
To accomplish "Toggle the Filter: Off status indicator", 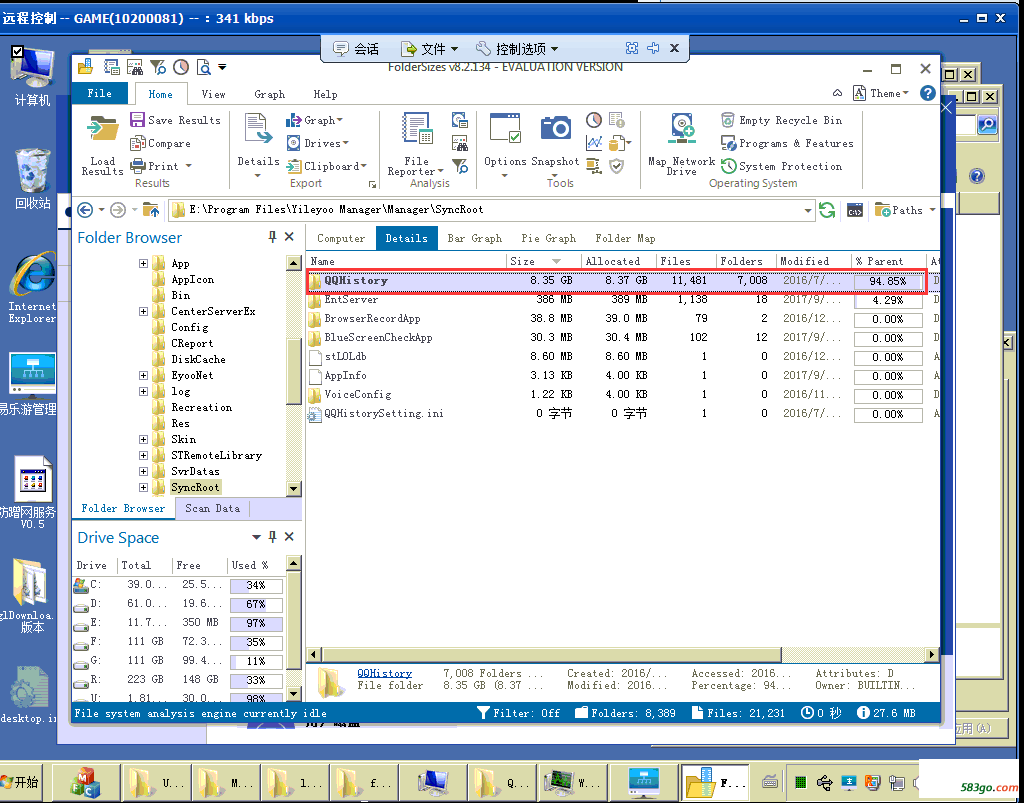I will click(519, 713).
